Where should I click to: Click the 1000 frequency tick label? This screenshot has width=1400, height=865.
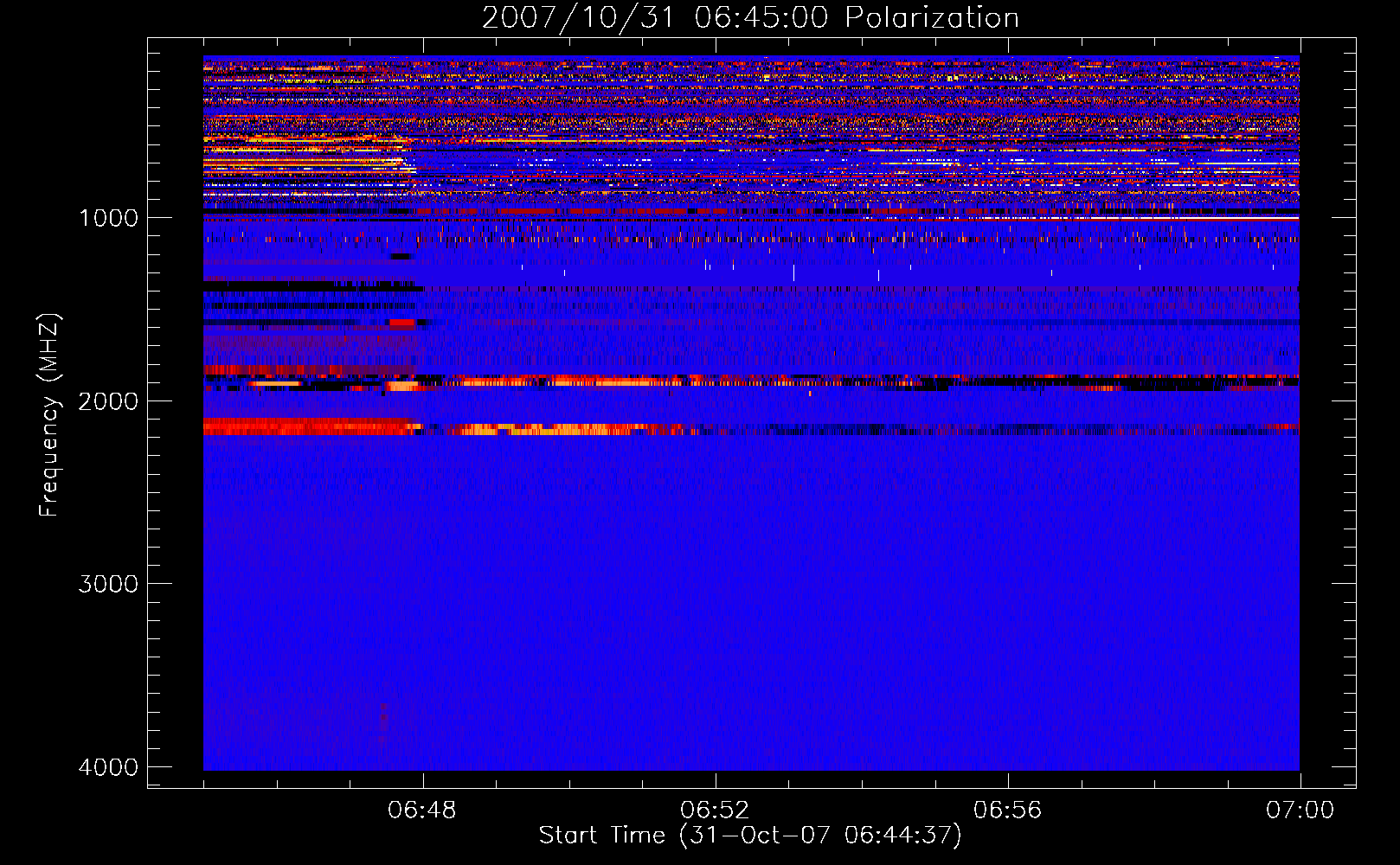pos(108,218)
